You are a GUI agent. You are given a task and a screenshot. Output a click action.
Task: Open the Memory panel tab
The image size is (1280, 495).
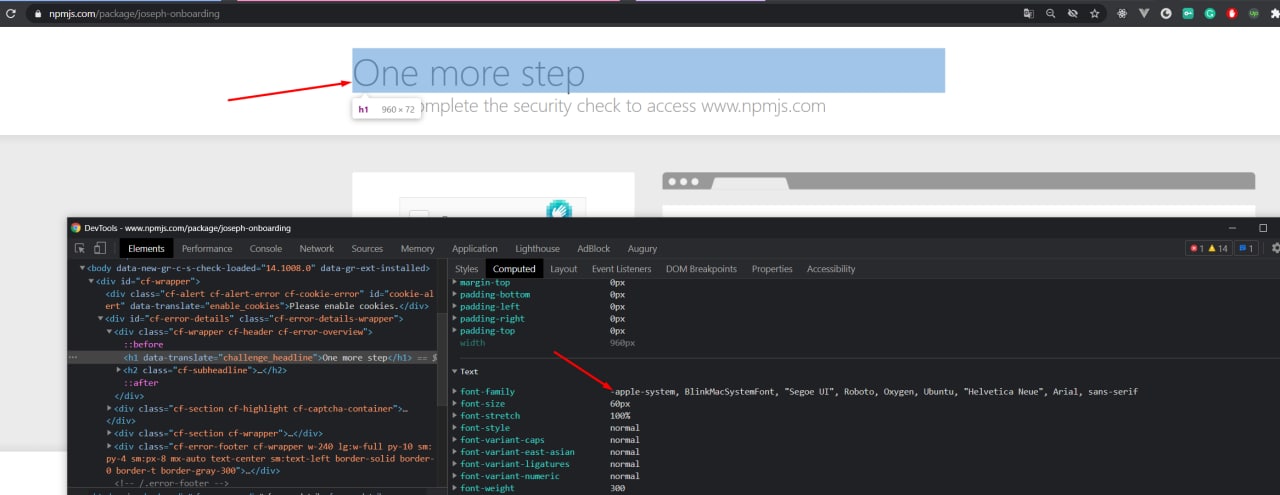coord(417,248)
